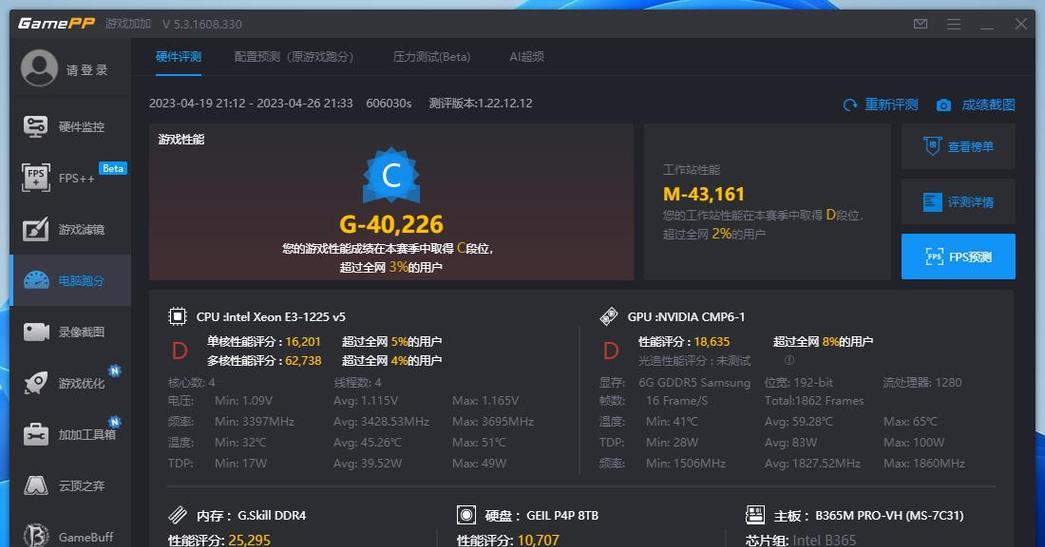1045x547 pixels.
Task: Click 重新评测 to rerun benchmark
Action: pos(880,105)
